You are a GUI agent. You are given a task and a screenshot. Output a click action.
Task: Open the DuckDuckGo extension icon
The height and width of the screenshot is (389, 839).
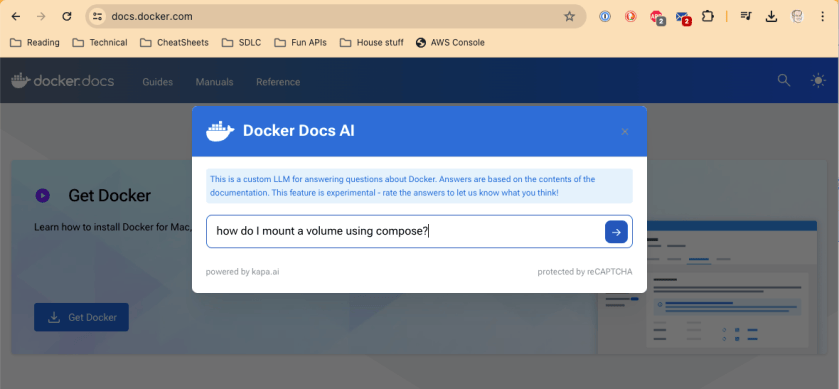pyautogui.click(x=631, y=17)
